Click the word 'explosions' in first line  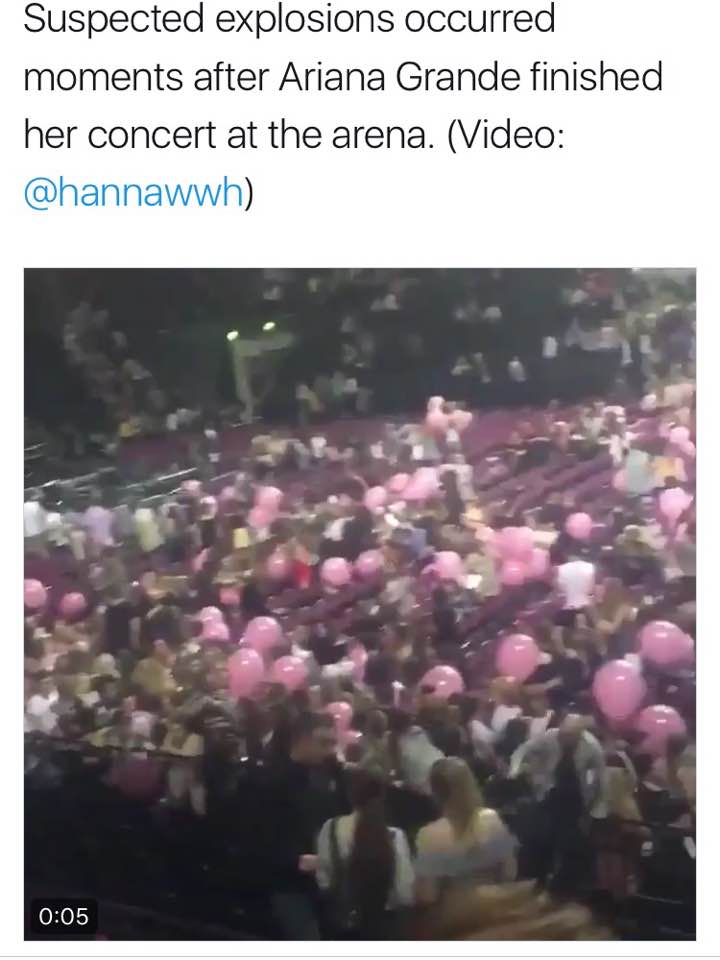(x=304, y=20)
